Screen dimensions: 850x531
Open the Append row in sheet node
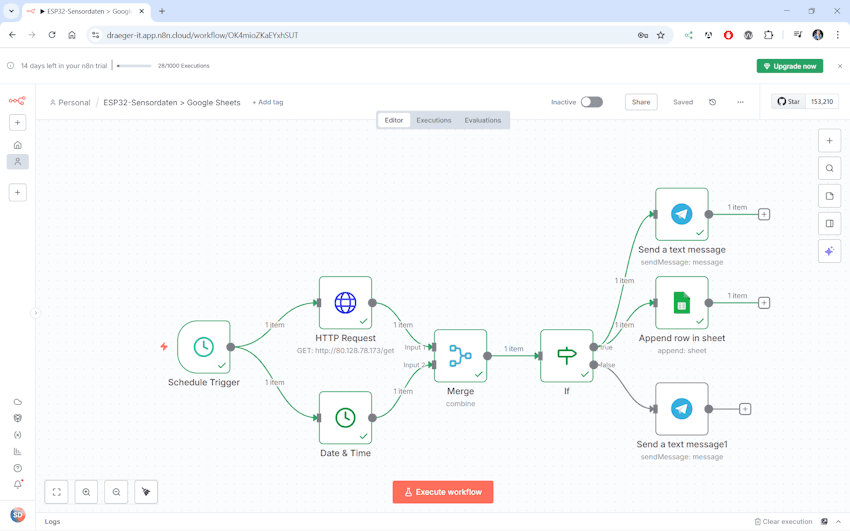tap(681, 302)
